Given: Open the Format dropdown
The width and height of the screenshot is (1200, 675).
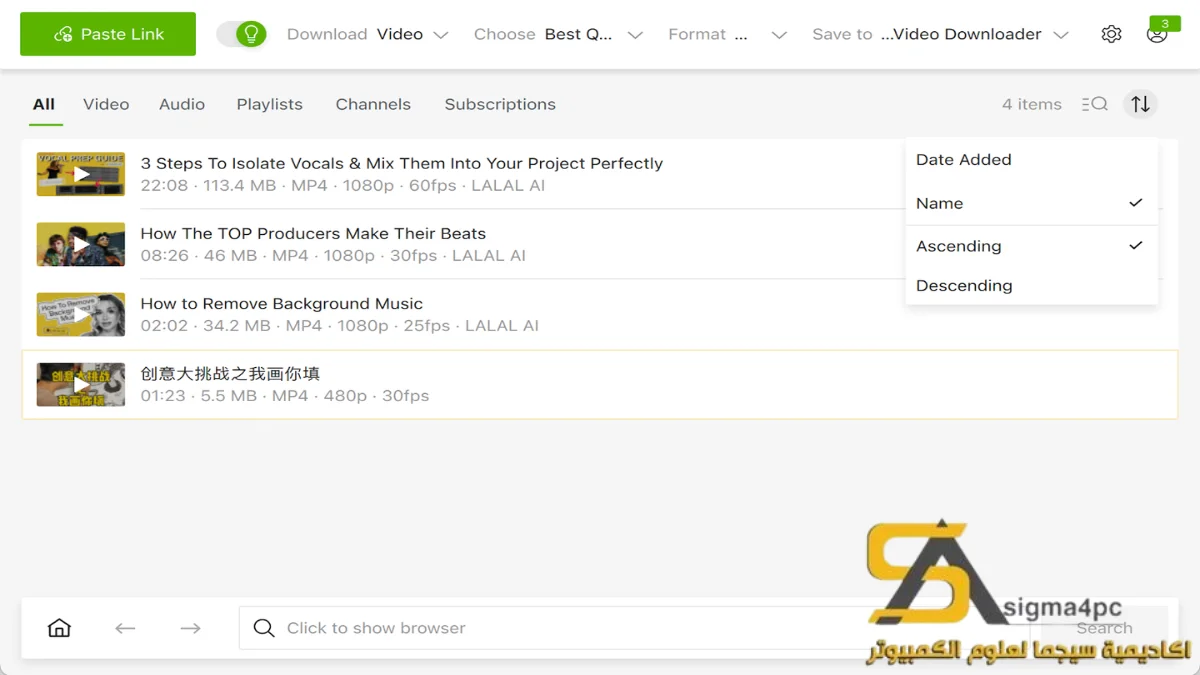Looking at the screenshot, I should coord(727,34).
